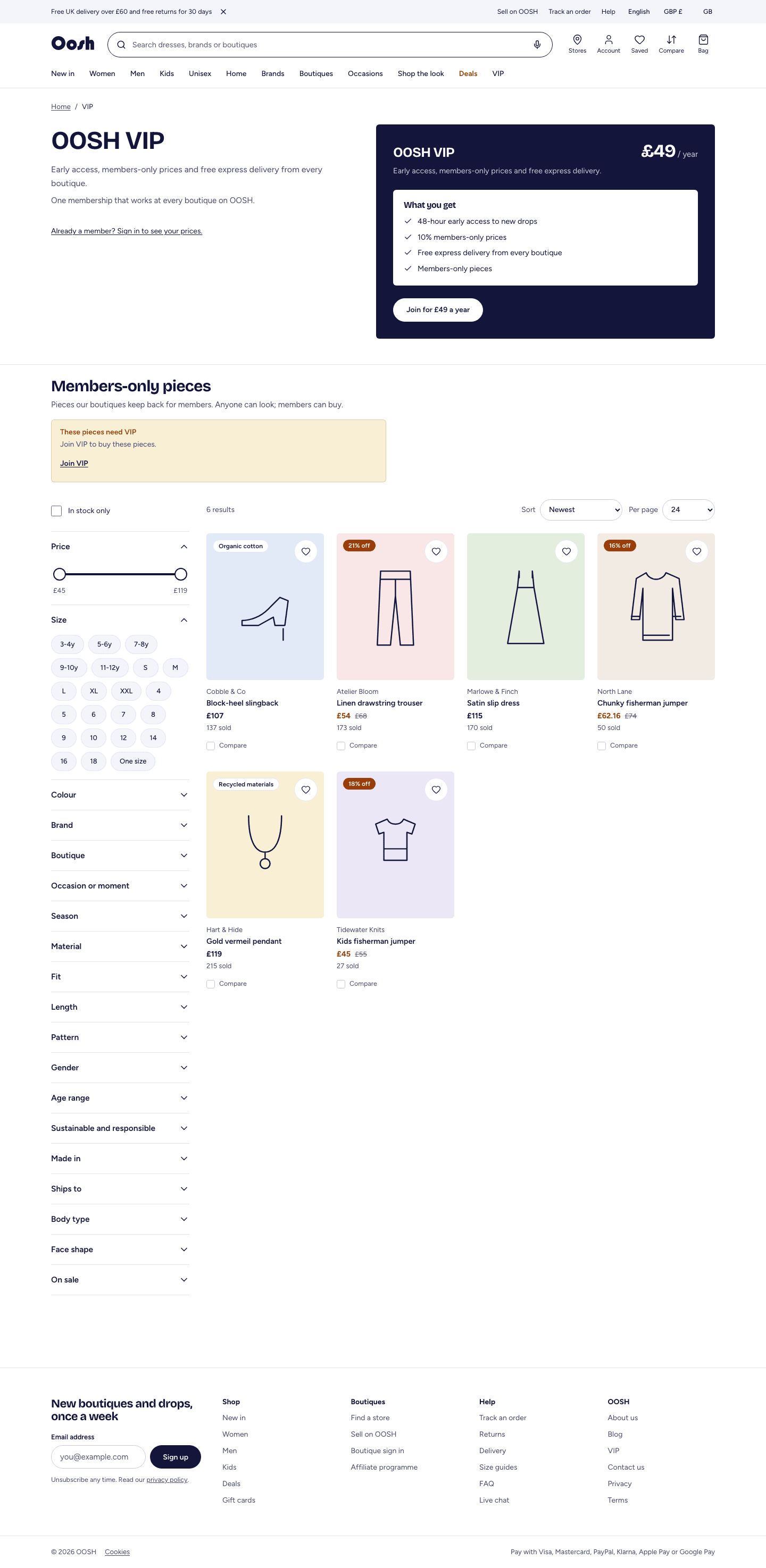766x1568 pixels.
Task: Click the maximum price slider handle
Action: tap(181, 574)
